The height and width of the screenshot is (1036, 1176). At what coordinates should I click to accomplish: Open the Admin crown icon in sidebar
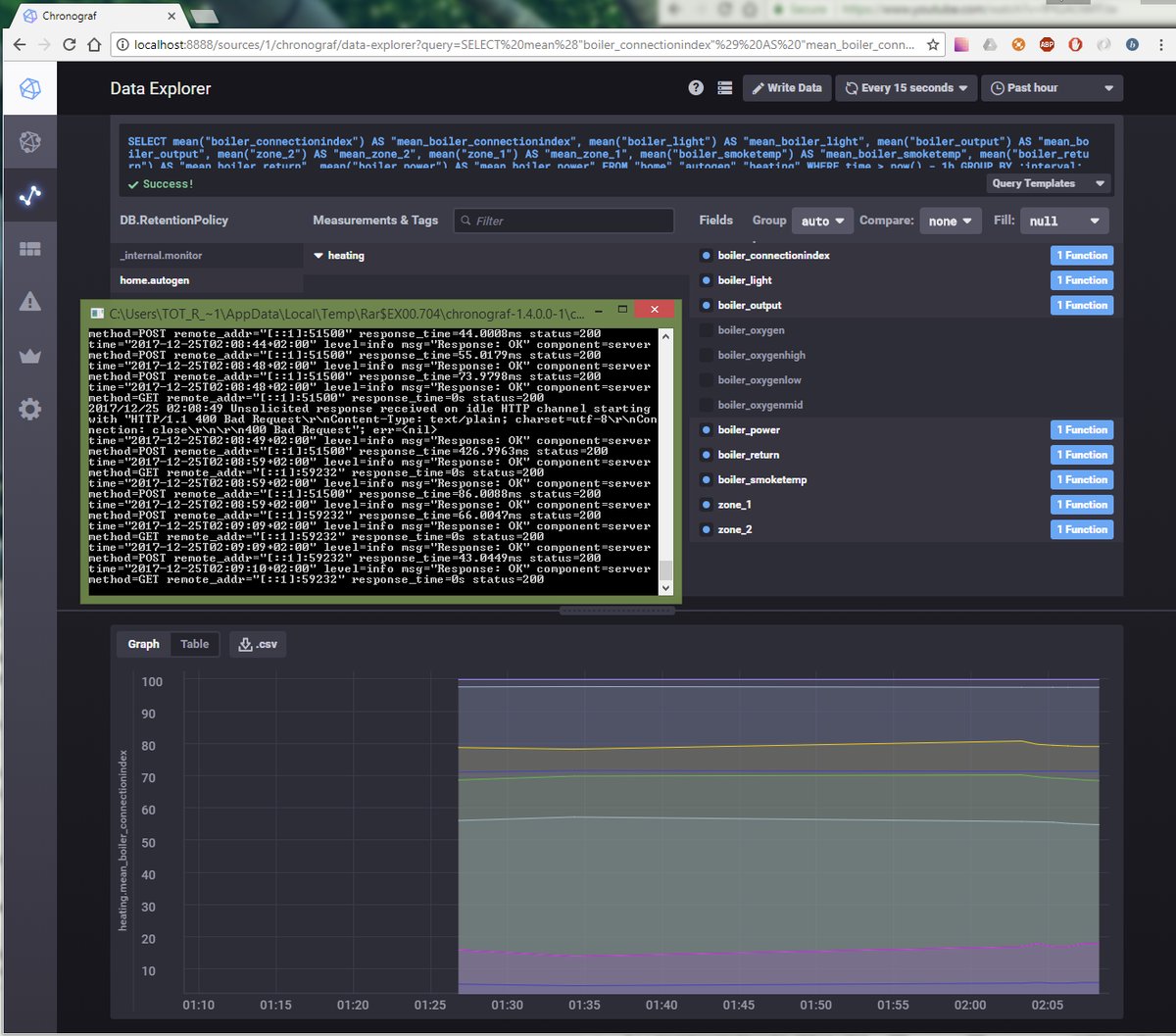click(29, 355)
